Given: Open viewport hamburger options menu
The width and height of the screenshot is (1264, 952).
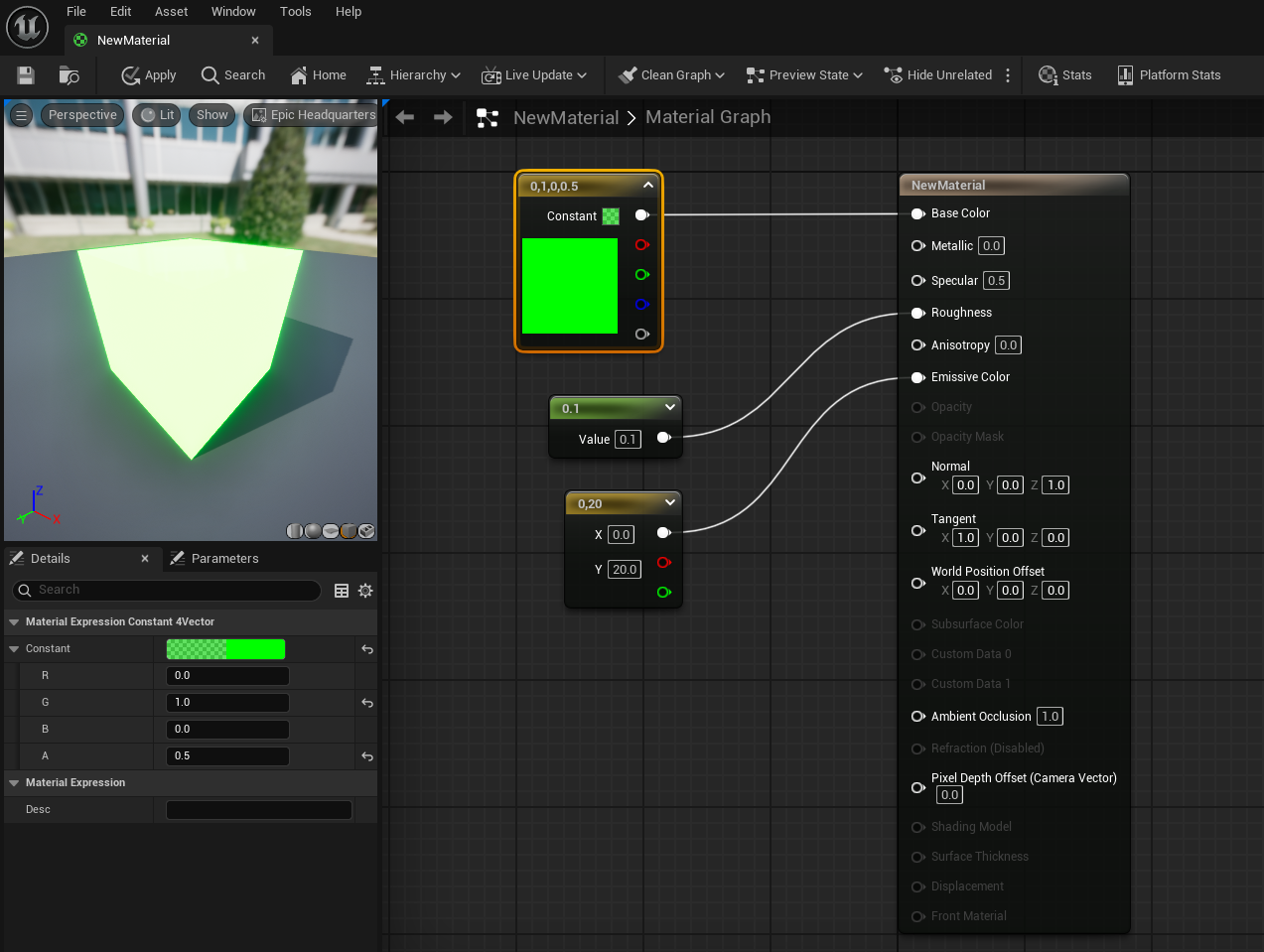Looking at the screenshot, I should (21, 115).
